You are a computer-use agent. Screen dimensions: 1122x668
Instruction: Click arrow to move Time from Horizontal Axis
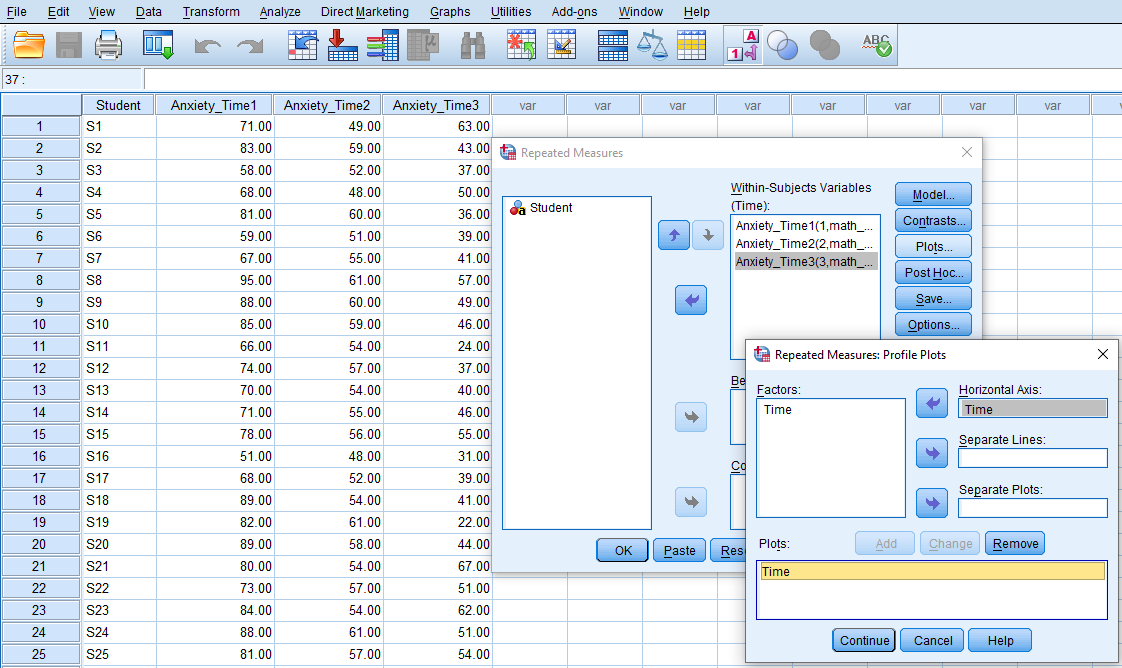(932, 403)
